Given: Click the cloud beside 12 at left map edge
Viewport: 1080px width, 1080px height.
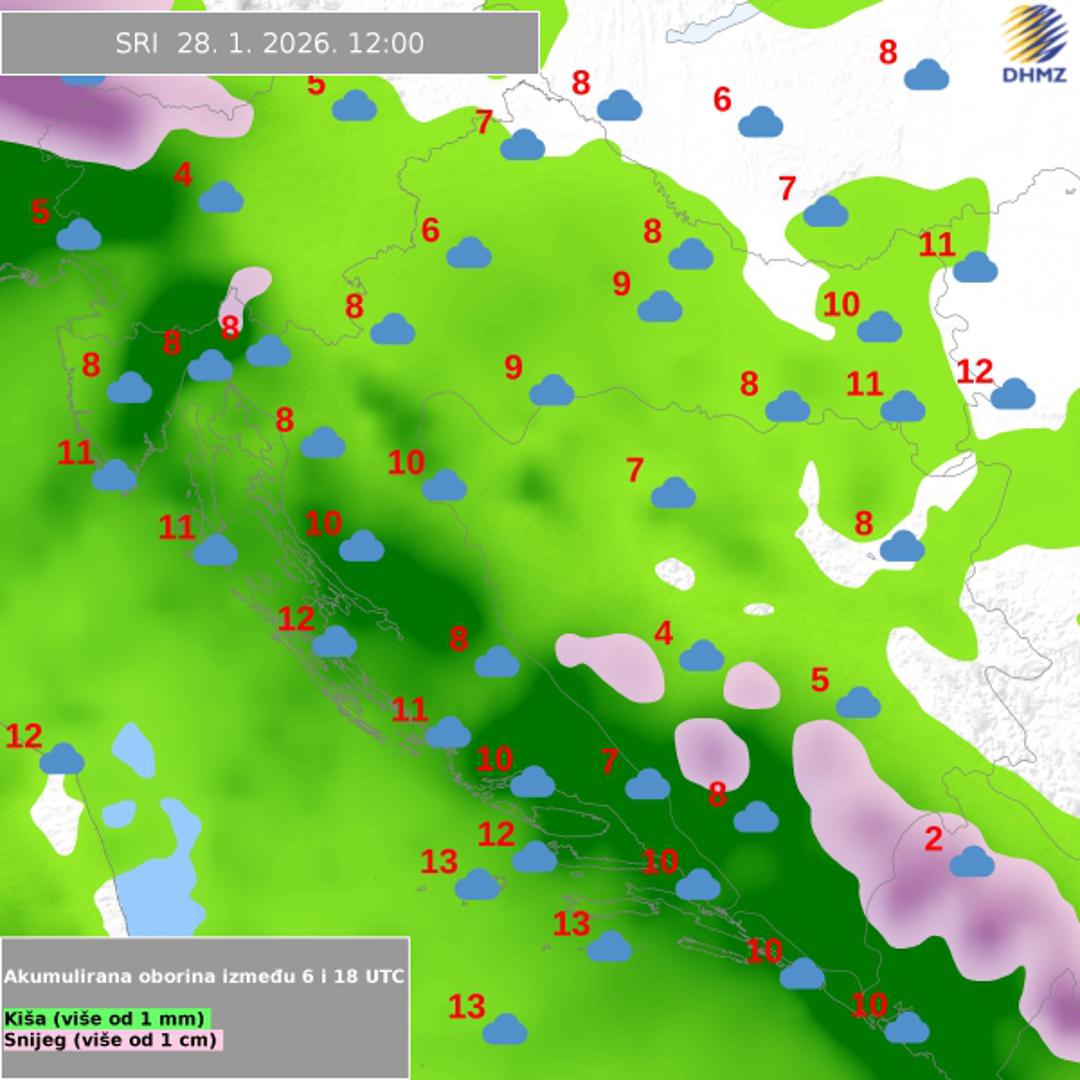Looking at the screenshot, I should 62,759.
